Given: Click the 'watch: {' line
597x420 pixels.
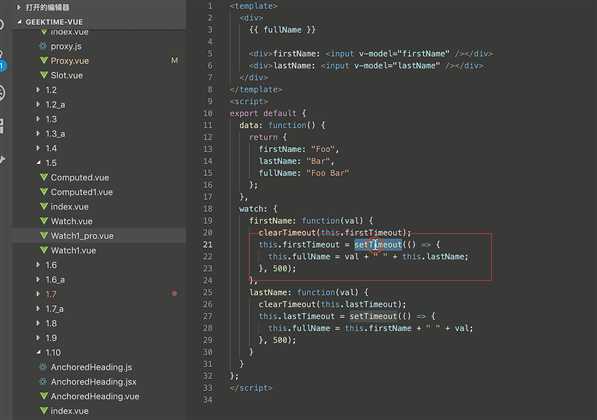Looking at the screenshot, I should click(258, 209).
